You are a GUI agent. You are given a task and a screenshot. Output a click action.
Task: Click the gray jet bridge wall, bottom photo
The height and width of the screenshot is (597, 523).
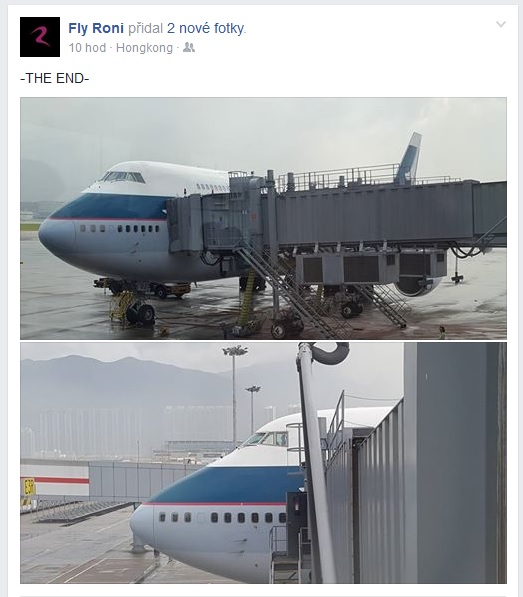tap(455, 463)
